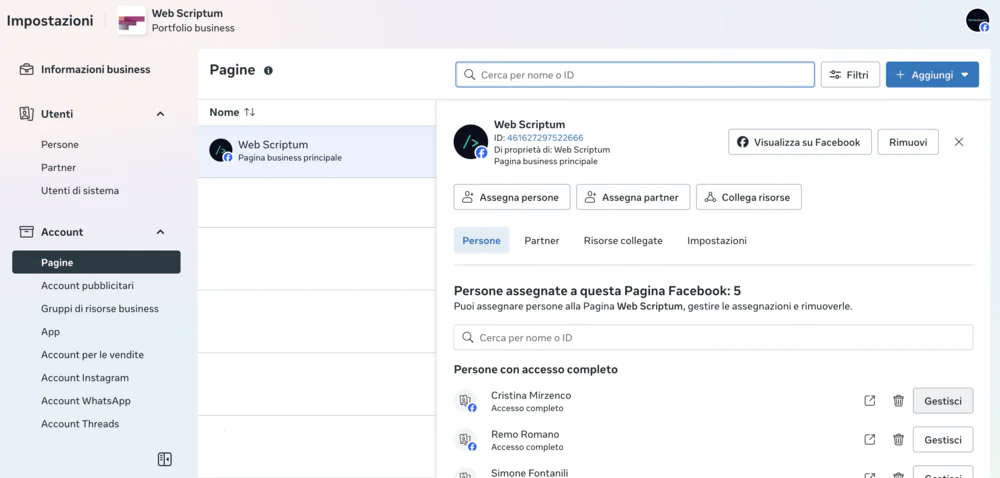Image resolution: width=1000 pixels, height=478 pixels.
Task: Select Pagine in the sidebar
Action: [x=96, y=263]
